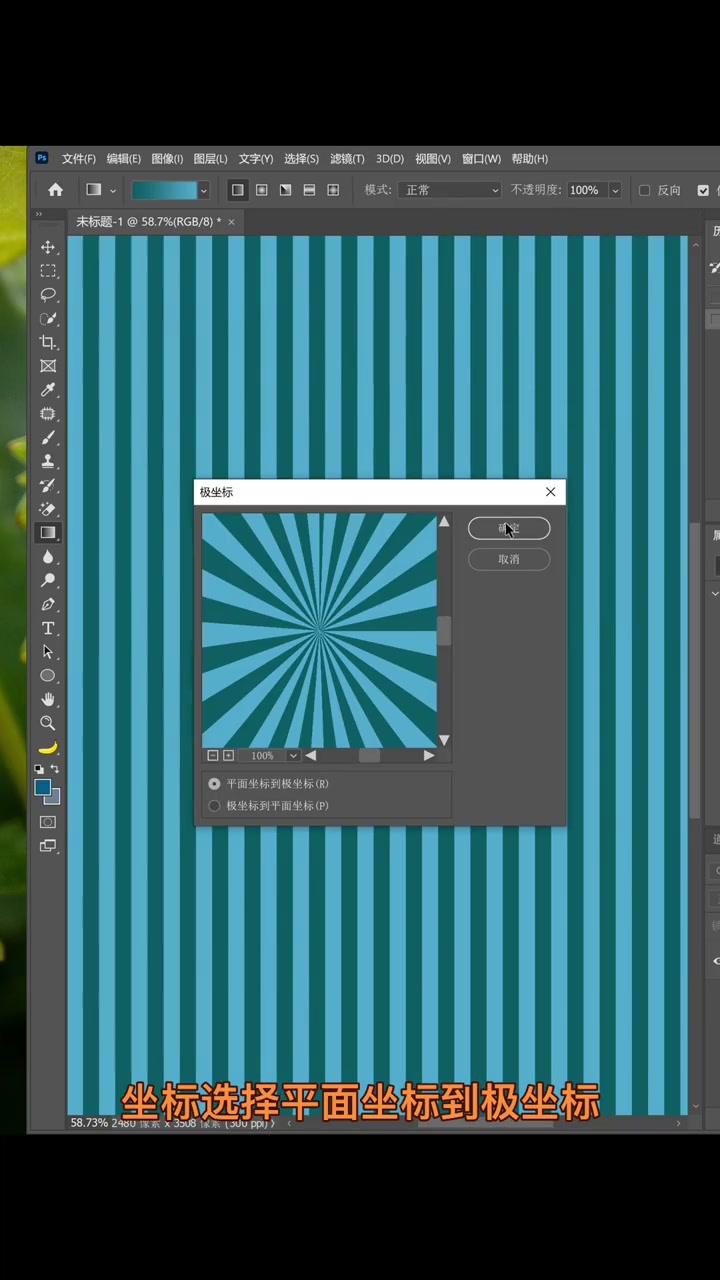720x1280 pixels.
Task: Select the Move tool
Action: tap(47, 247)
